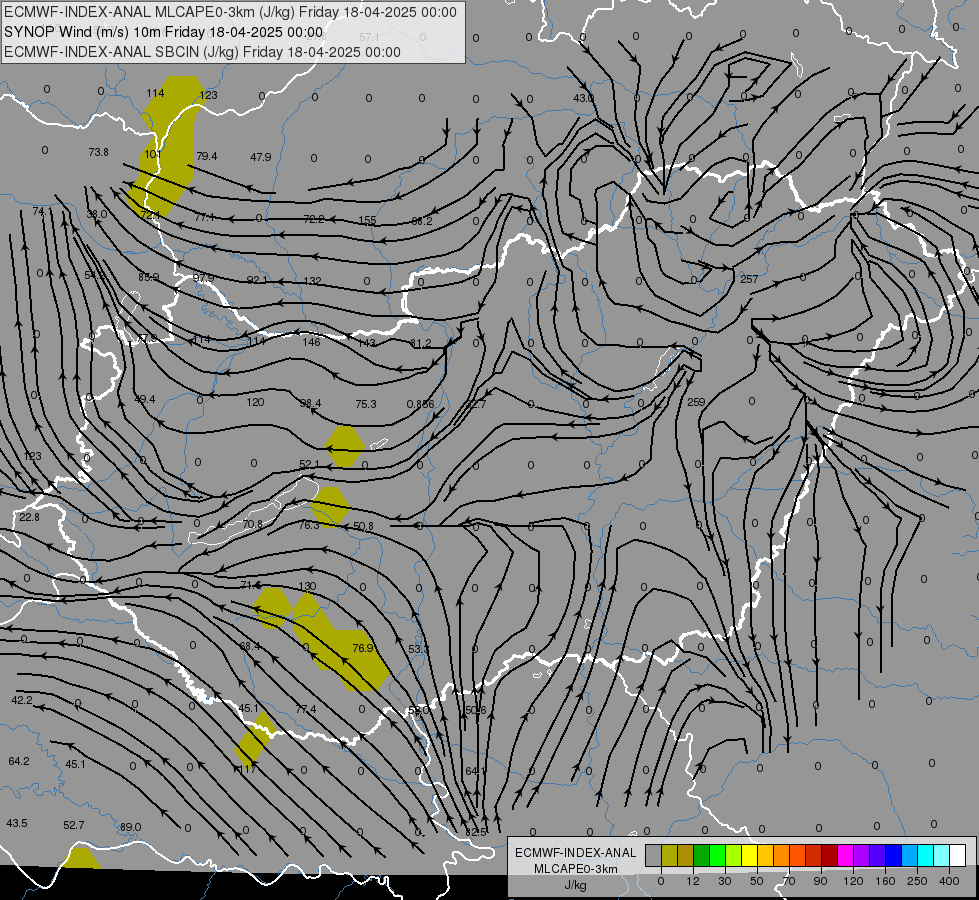Pick the olive-yellow swatch next to gray

(x=669, y=856)
